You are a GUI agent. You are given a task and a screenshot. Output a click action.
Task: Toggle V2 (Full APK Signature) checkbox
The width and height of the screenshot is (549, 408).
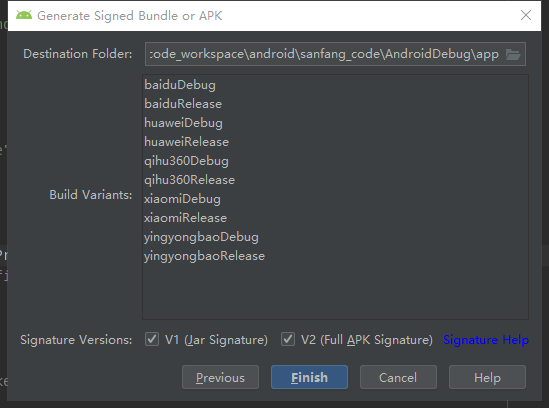(x=288, y=339)
